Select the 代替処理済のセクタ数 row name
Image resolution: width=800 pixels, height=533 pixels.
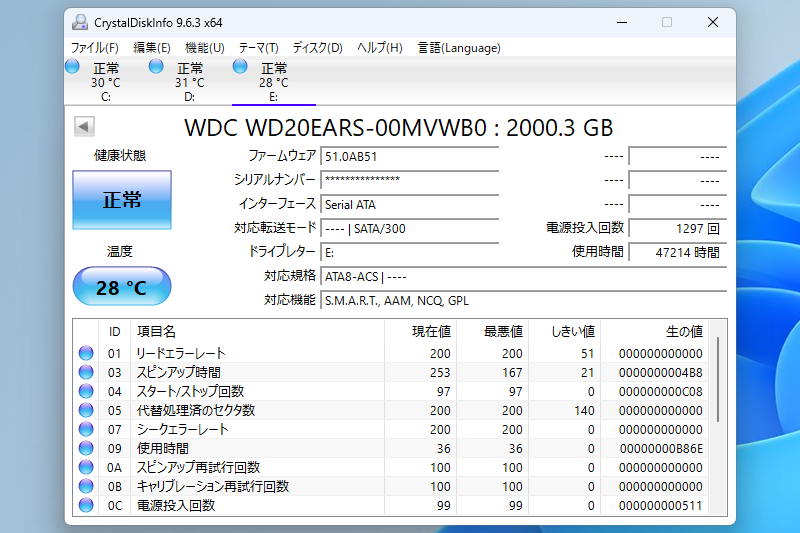click(196, 410)
